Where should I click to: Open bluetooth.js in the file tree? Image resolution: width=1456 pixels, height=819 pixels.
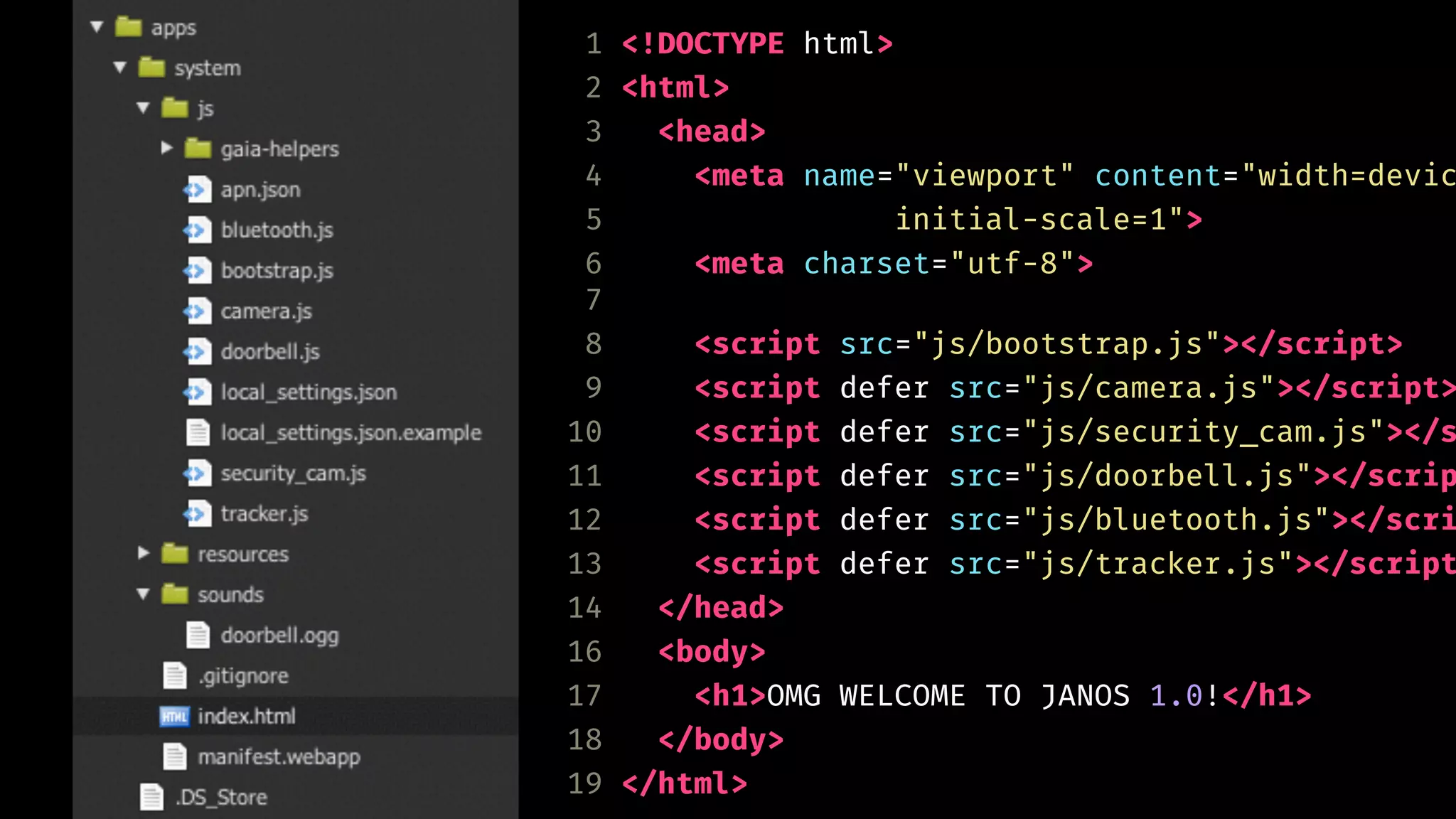click(277, 230)
